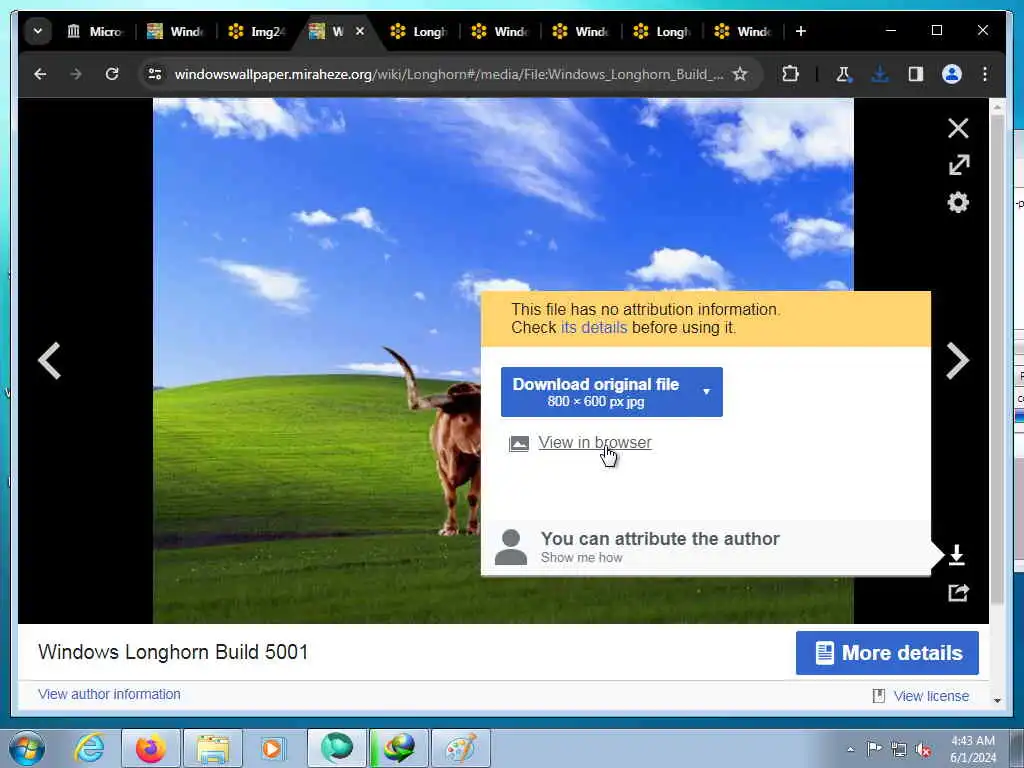Click the More details button
1024x768 pixels.
pos(887,652)
